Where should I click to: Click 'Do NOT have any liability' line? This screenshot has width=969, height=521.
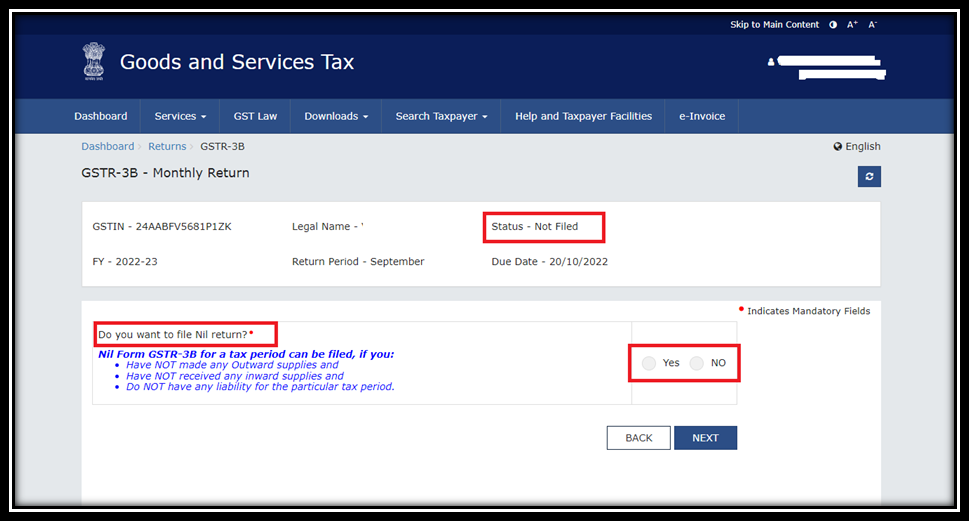[260, 387]
